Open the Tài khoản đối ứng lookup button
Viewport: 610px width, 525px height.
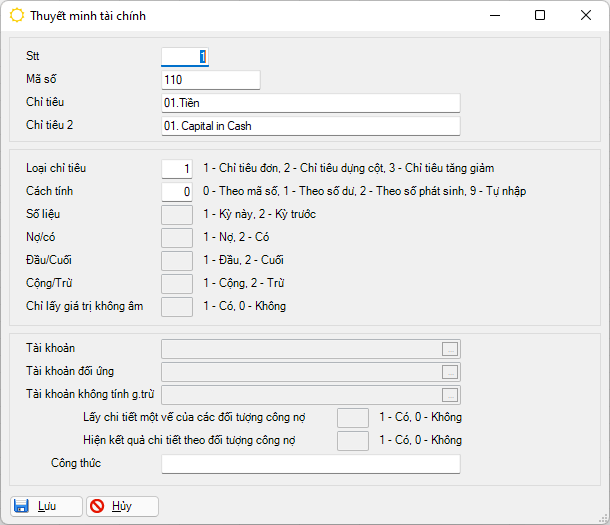(x=450, y=372)
